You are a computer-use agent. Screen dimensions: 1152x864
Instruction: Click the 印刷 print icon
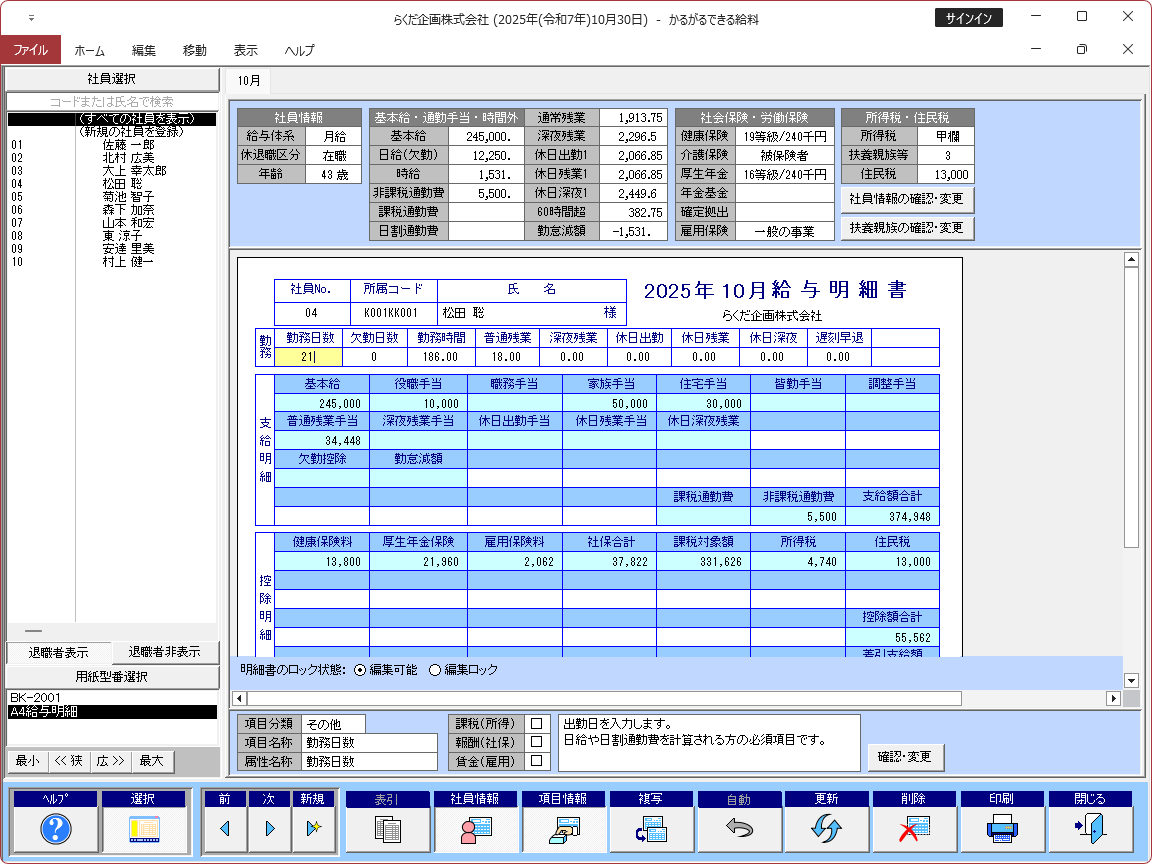tap(1002, 829)
